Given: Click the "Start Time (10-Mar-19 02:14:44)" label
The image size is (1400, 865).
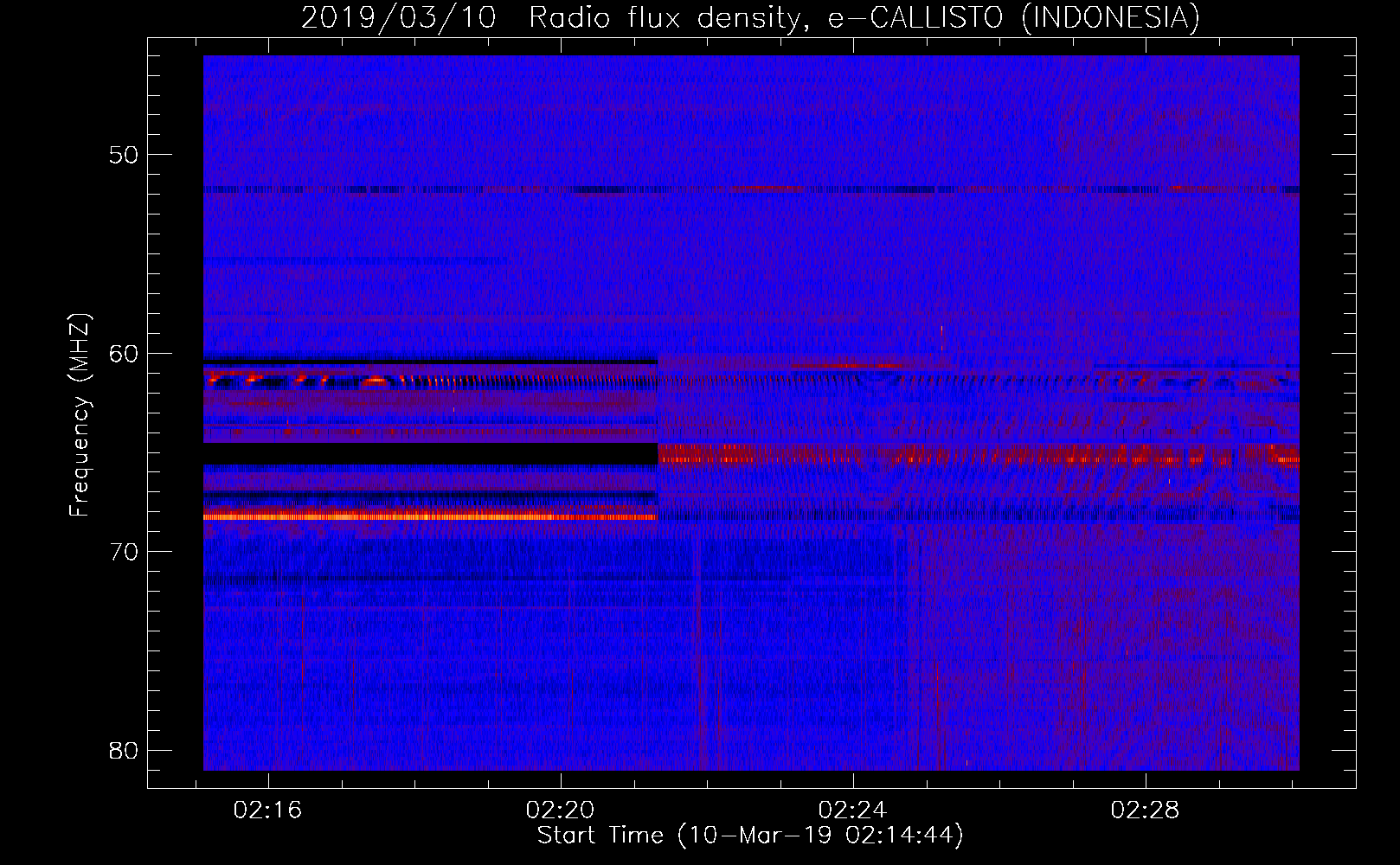Looking at the screenshot, I should pyautogui.click(x=750, y=836).
